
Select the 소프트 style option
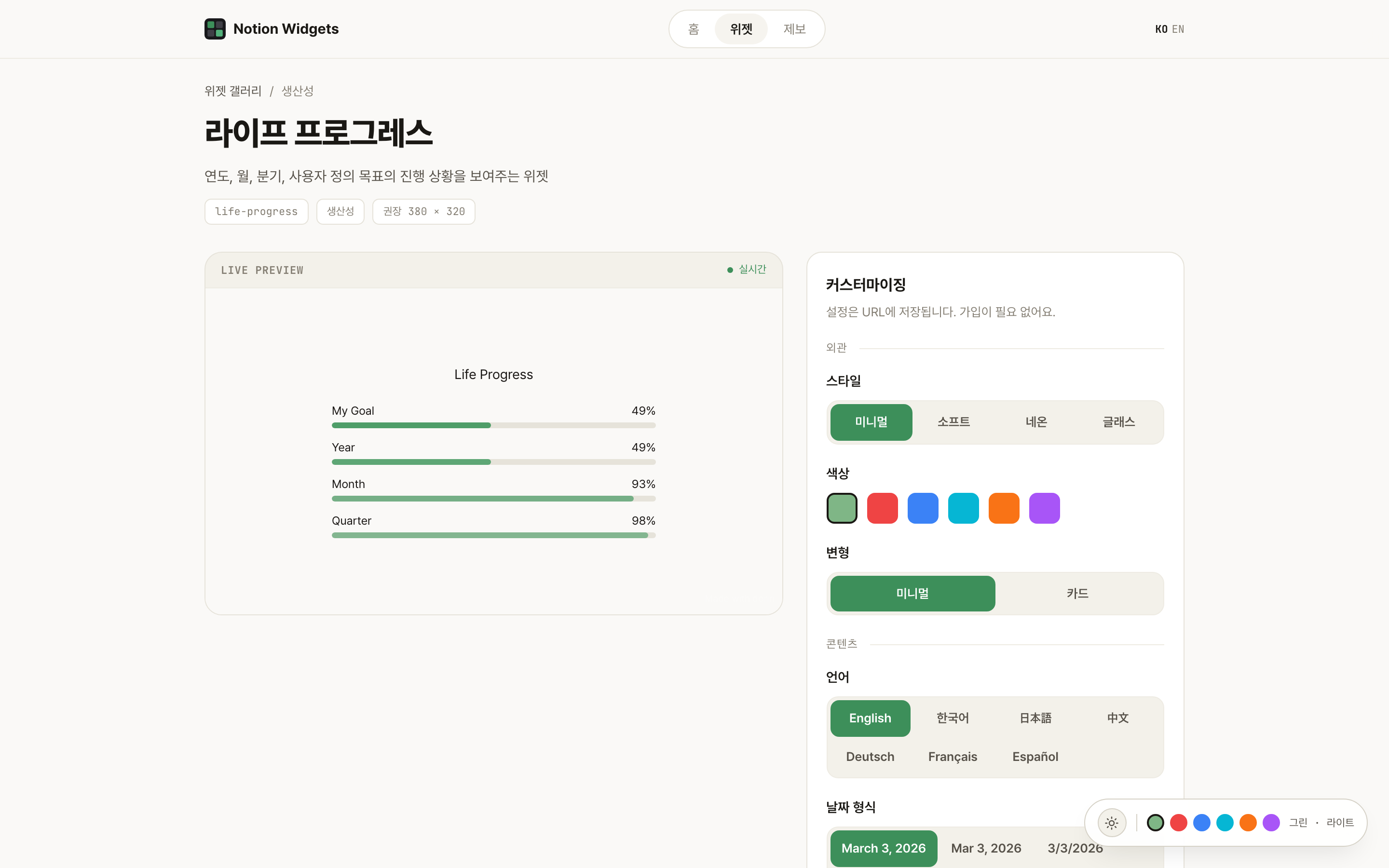(954, 422)
